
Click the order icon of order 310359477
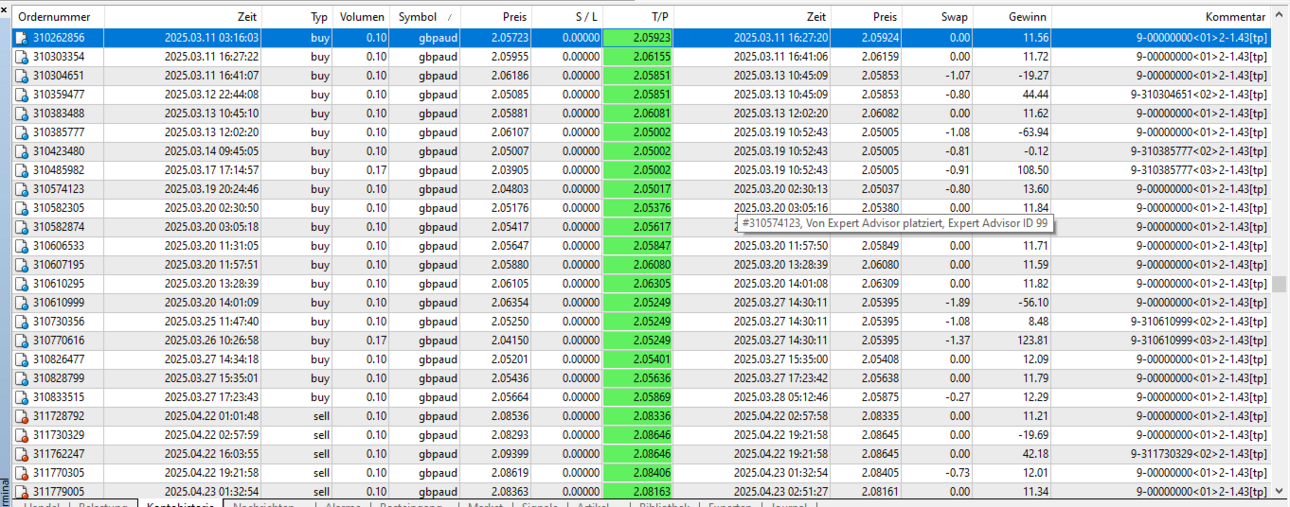click(21, 95)
